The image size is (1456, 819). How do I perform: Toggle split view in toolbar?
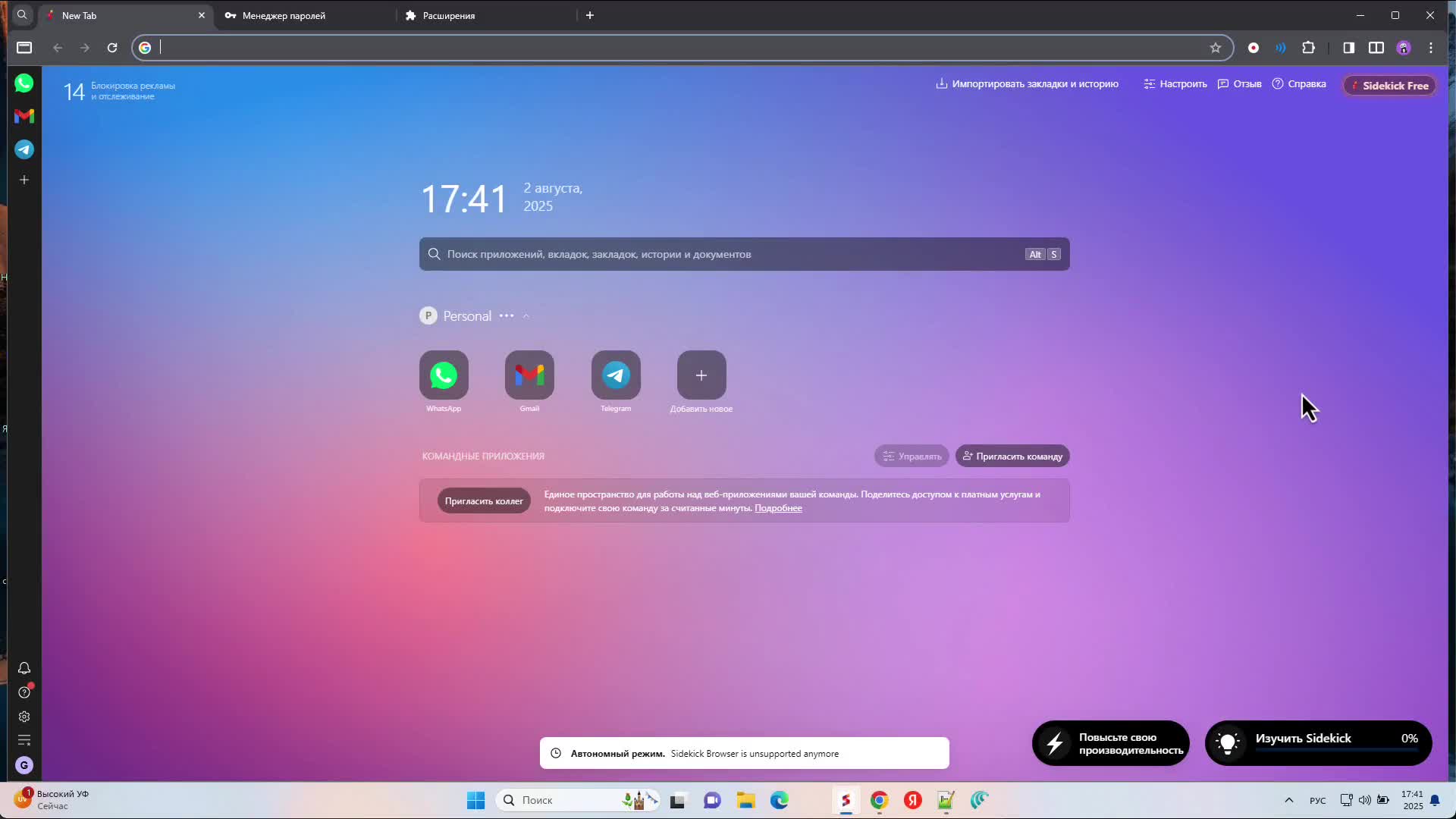click(x=1376, y=48)
